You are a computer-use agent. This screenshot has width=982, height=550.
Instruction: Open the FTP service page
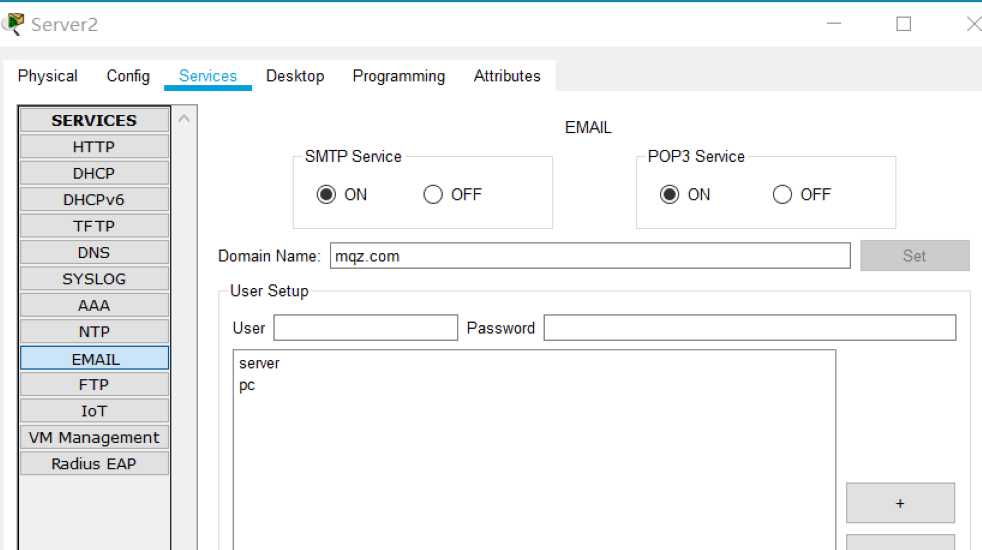pyautogui.click(x=95, y=384)
